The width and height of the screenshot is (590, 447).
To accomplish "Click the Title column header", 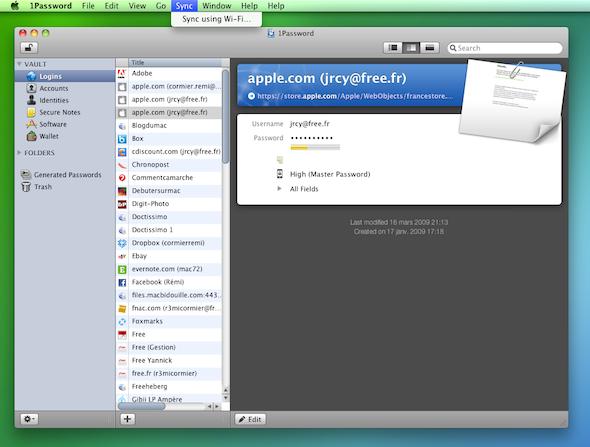I will [175, 62].
